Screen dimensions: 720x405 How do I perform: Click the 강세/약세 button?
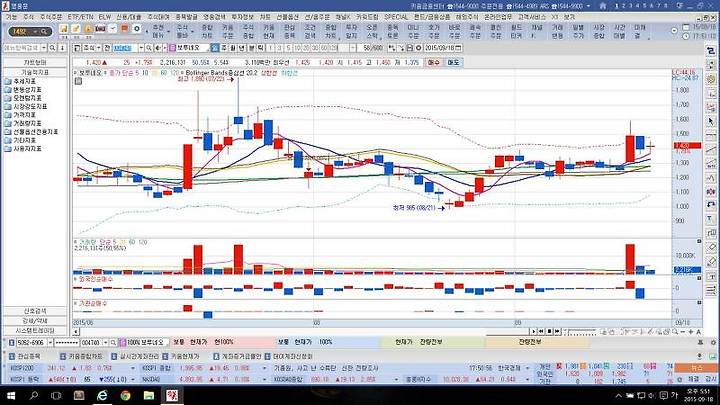point(35,321)
